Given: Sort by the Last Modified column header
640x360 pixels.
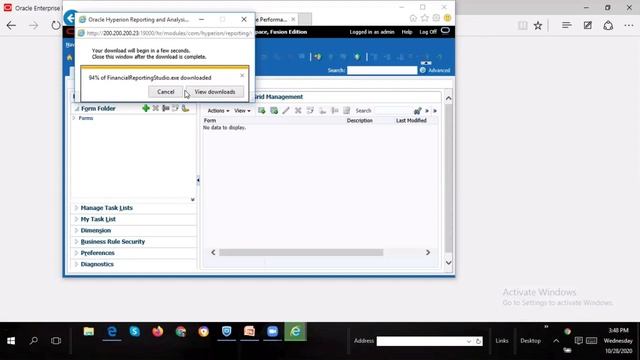Looking at the screenshot, I should pos(411,120).
